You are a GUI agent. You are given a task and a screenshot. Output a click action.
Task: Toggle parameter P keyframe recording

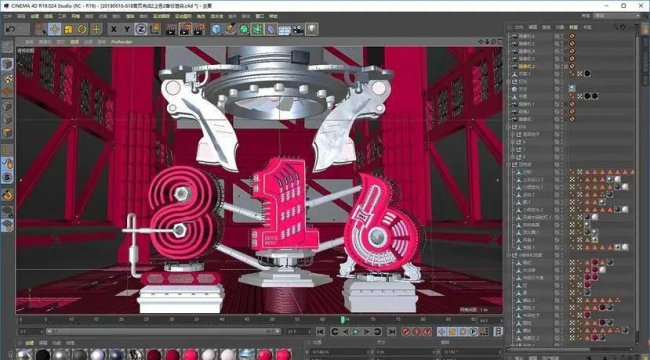[x=473, y=331]
